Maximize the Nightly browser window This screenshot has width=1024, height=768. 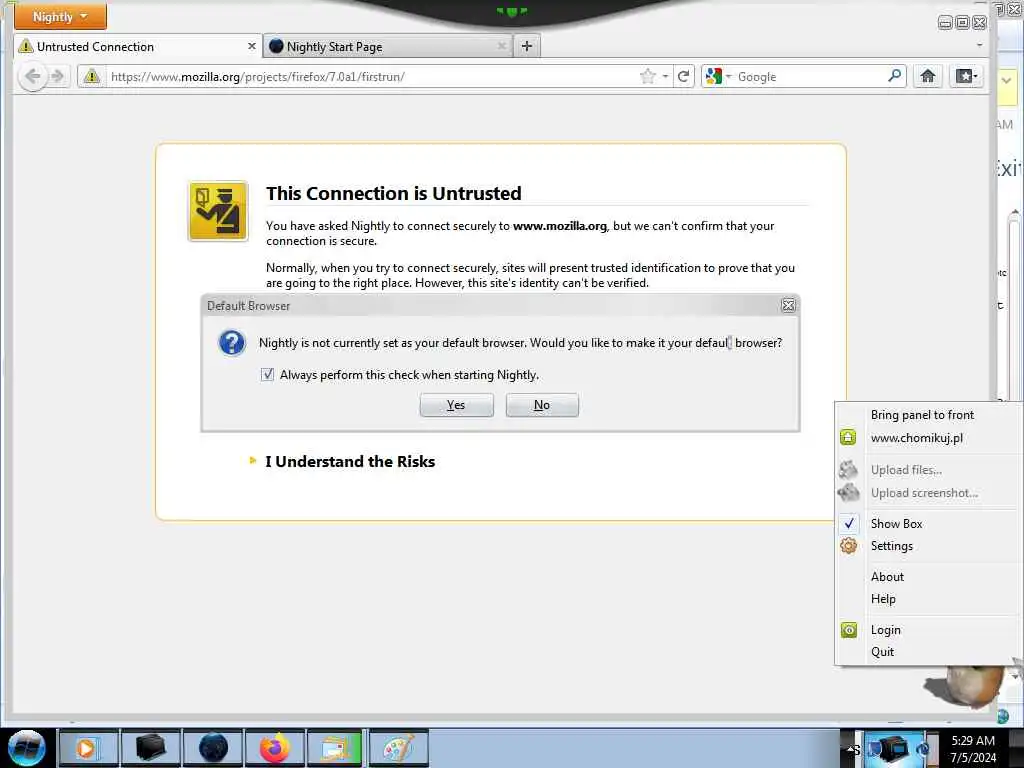[x=963, y=23]
